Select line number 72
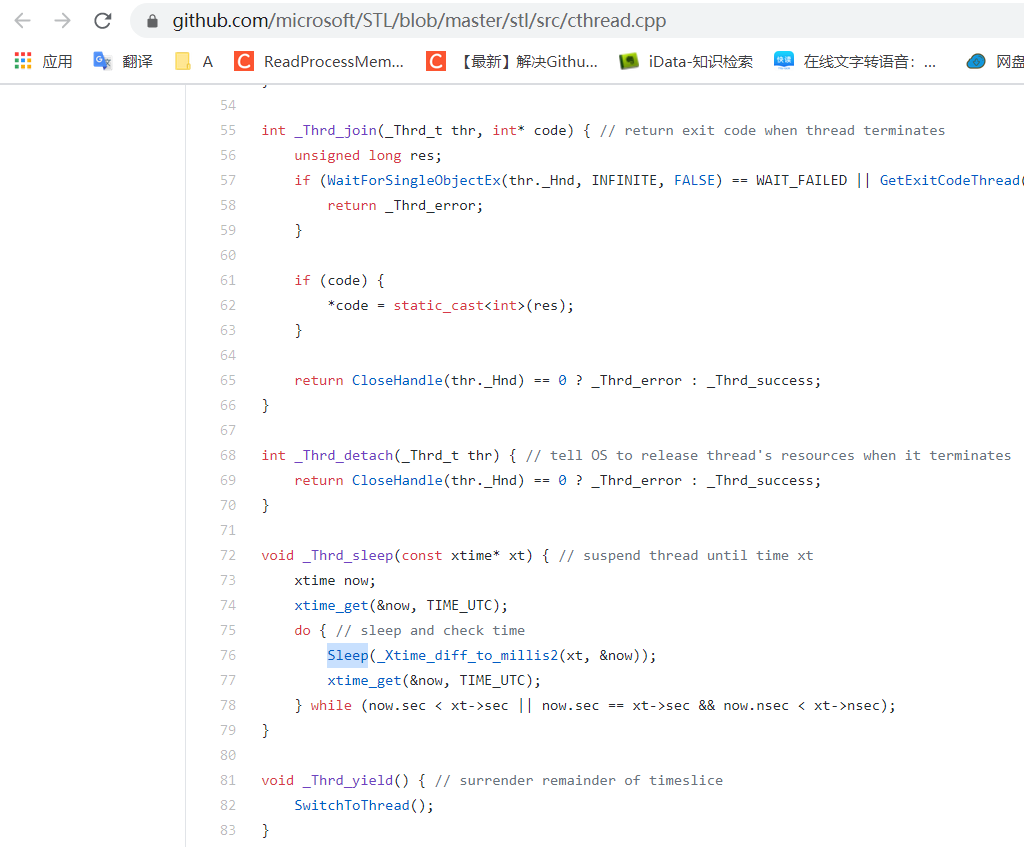The image size is (1024, 847). coord(228,555)
